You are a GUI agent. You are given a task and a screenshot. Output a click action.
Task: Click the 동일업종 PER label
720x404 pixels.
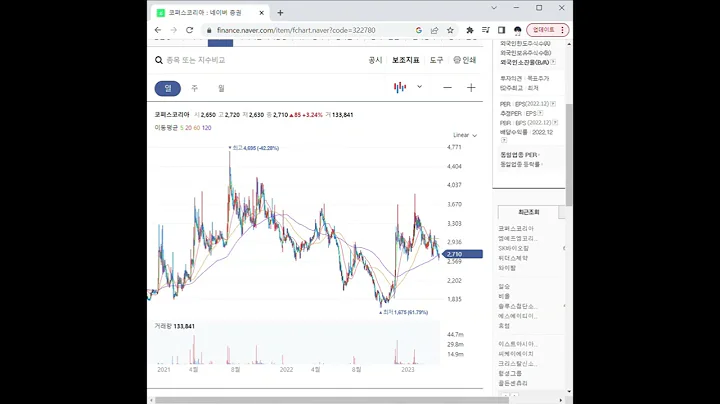click(519, 155)
